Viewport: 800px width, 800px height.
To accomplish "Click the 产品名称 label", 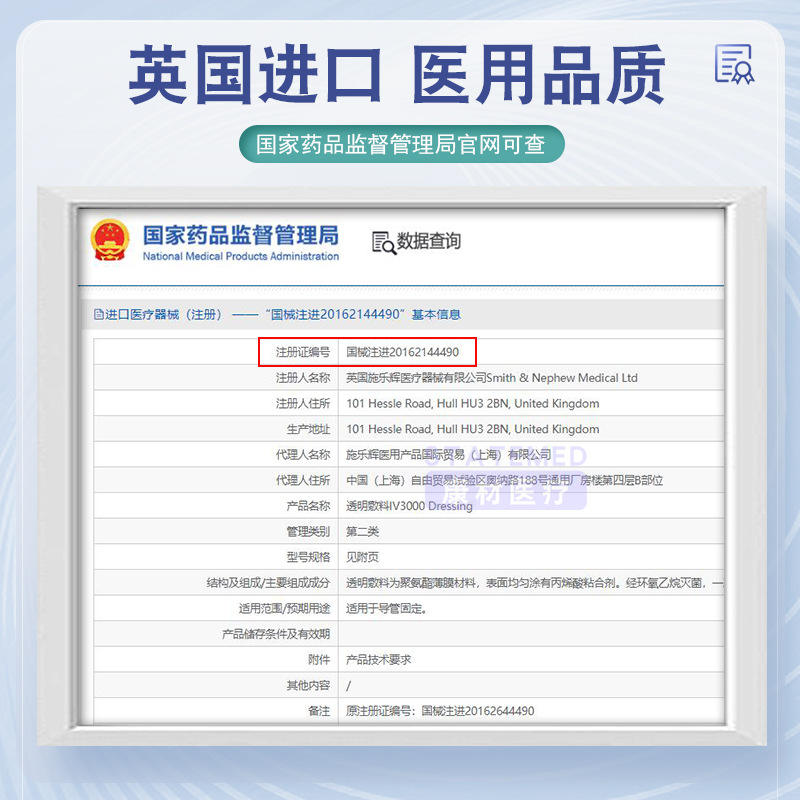I will click(308, 506).
